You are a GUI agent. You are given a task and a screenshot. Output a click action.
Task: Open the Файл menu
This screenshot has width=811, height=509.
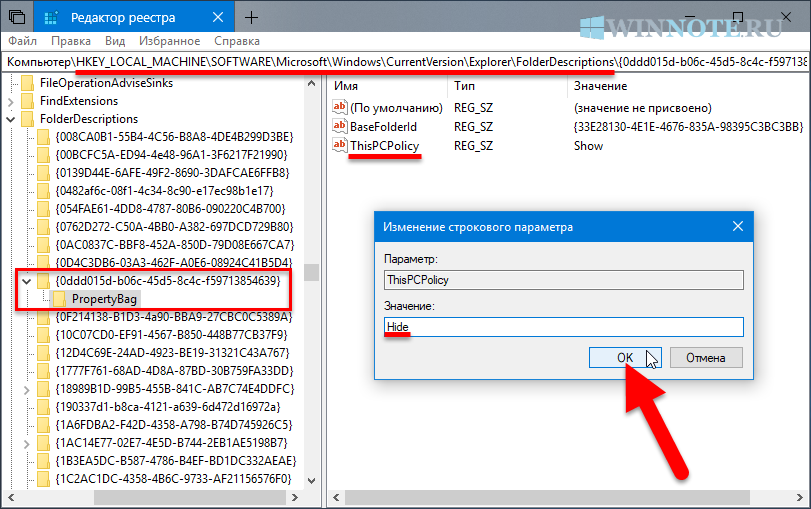point(22,42)
